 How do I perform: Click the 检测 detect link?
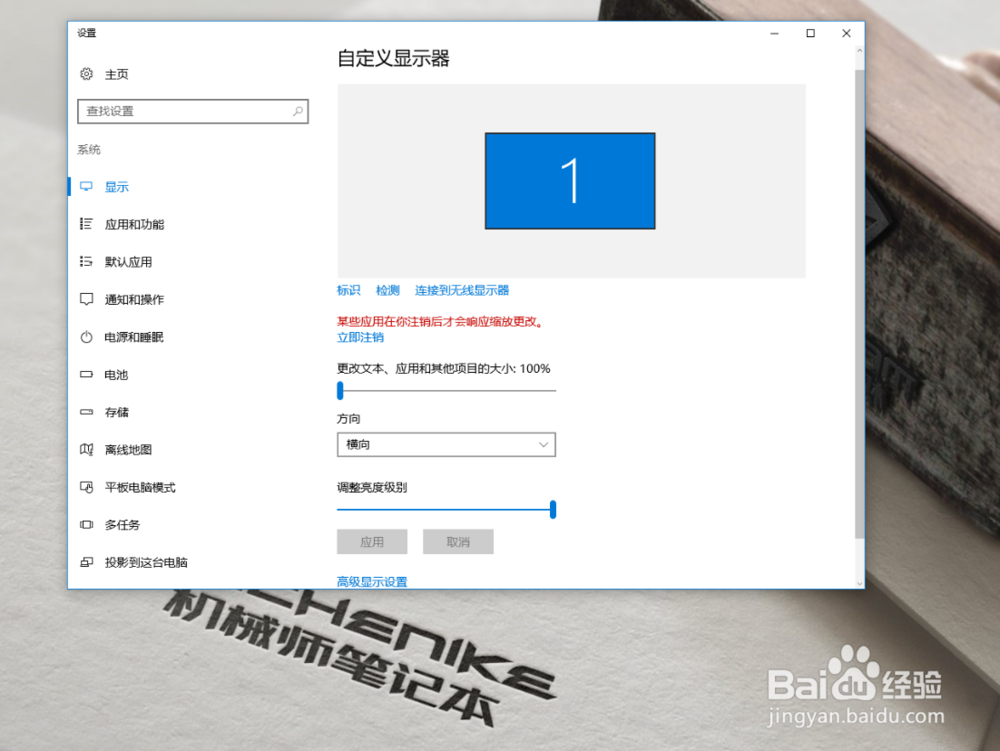pyautogui.click(x=388, y=290)
